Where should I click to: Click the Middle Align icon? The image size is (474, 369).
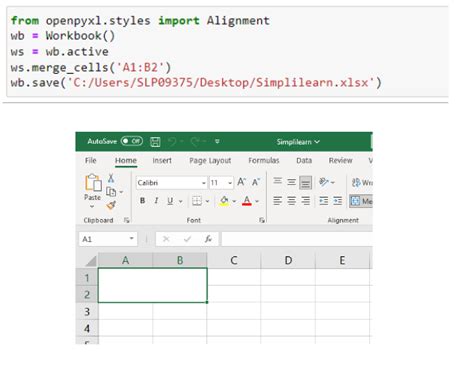(x=291, y=182)
